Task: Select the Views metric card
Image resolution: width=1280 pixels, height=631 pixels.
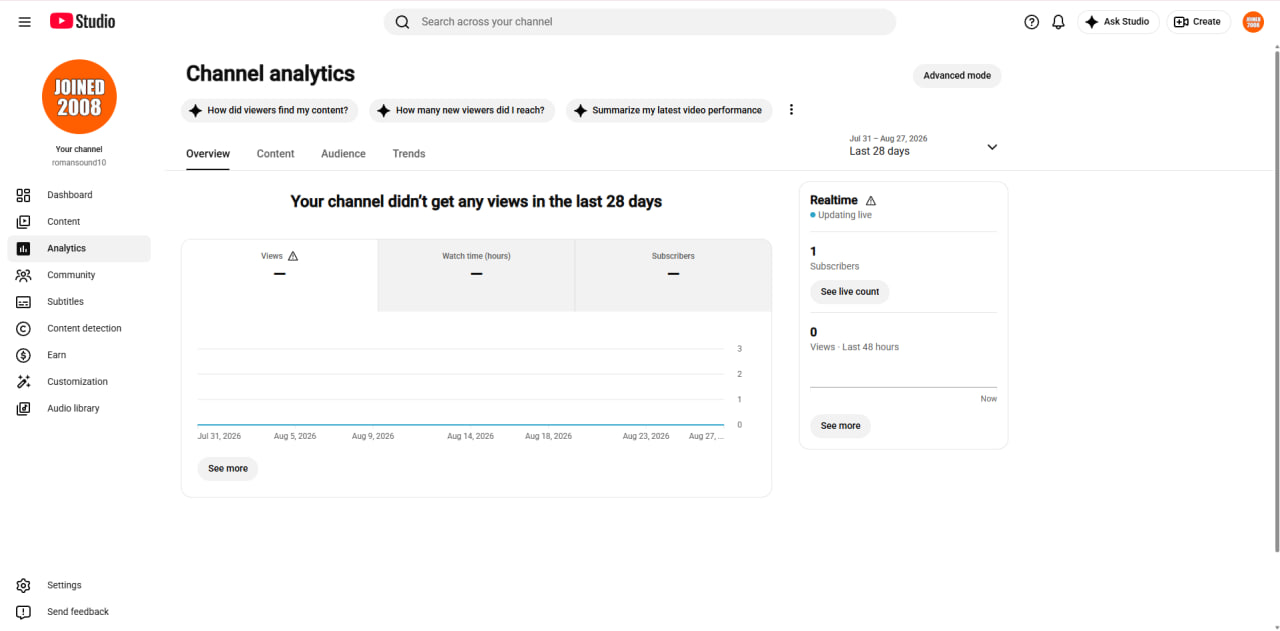Action: coord(280,275)
